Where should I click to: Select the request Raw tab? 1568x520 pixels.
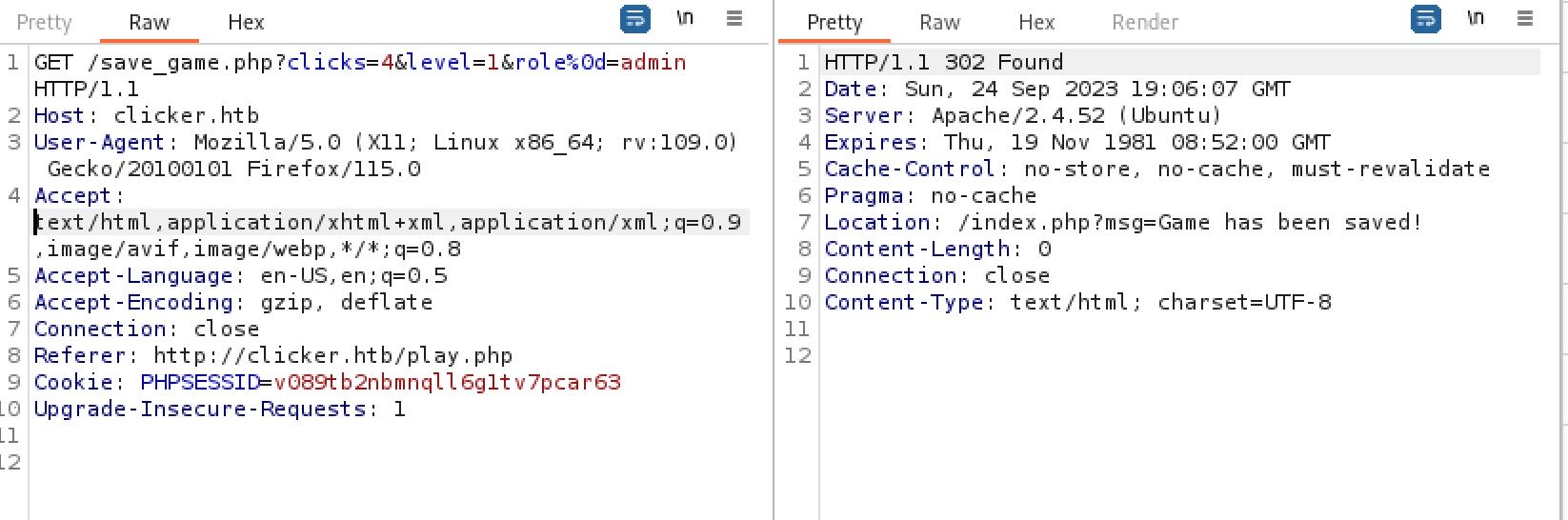150,22
